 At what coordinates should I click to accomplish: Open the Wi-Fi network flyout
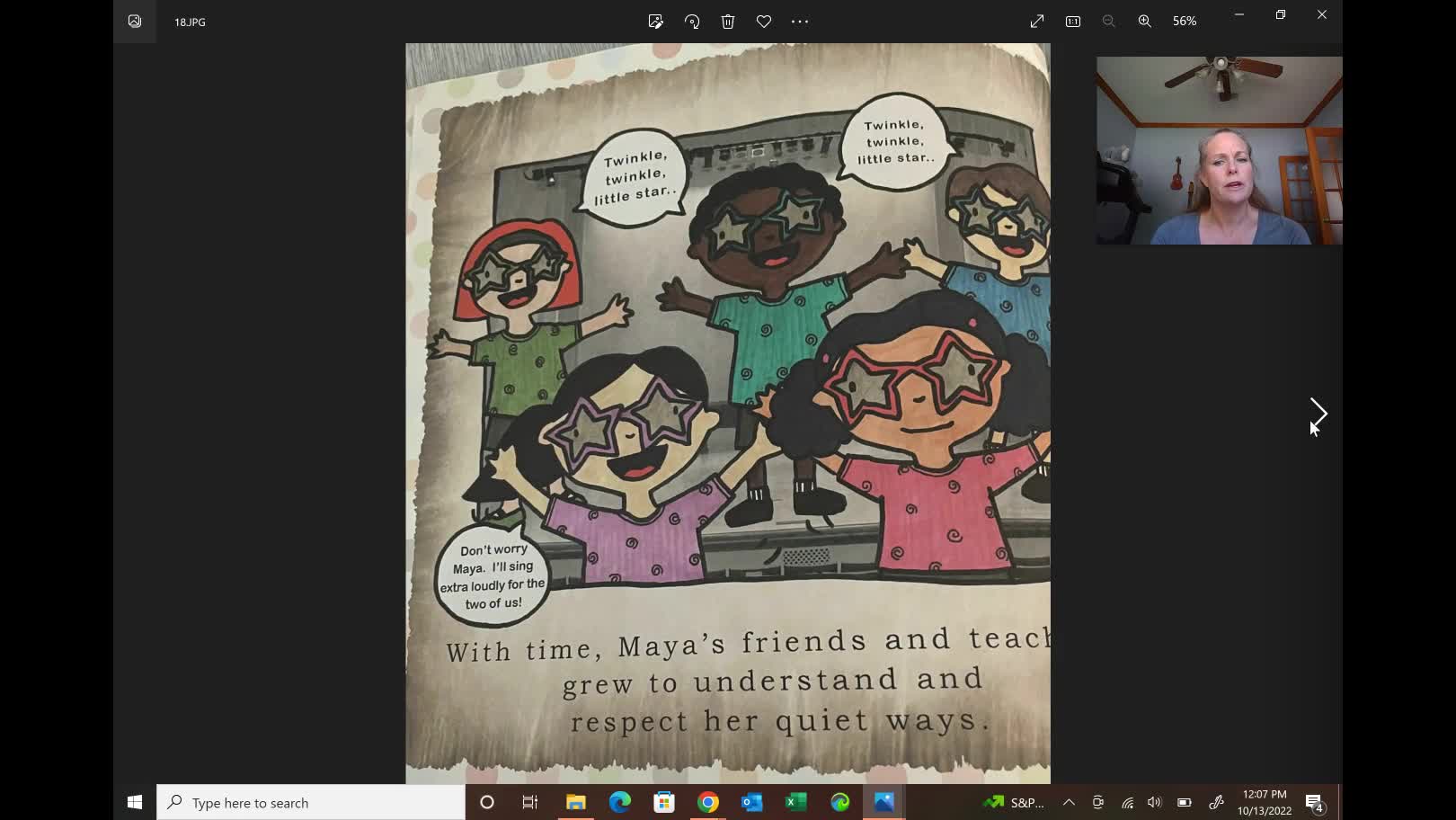pos(1127,802)
